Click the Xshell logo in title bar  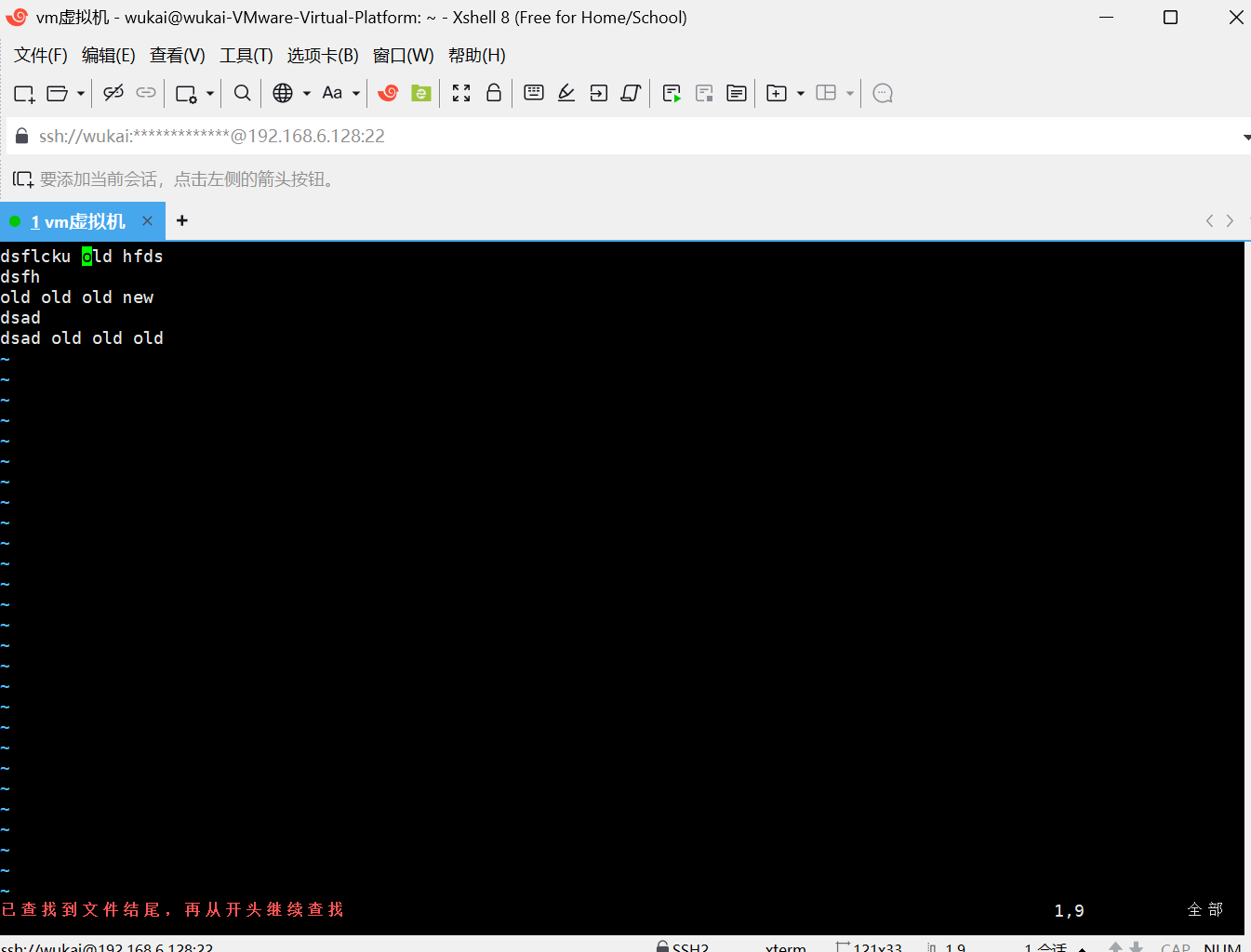click(17, 17)
